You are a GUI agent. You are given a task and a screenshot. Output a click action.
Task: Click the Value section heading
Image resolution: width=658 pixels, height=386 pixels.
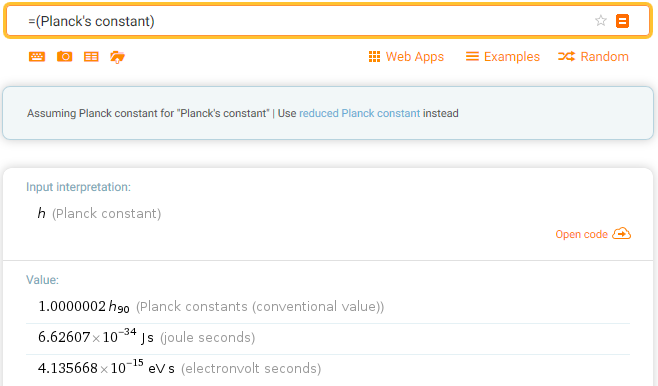click(42, 280)
